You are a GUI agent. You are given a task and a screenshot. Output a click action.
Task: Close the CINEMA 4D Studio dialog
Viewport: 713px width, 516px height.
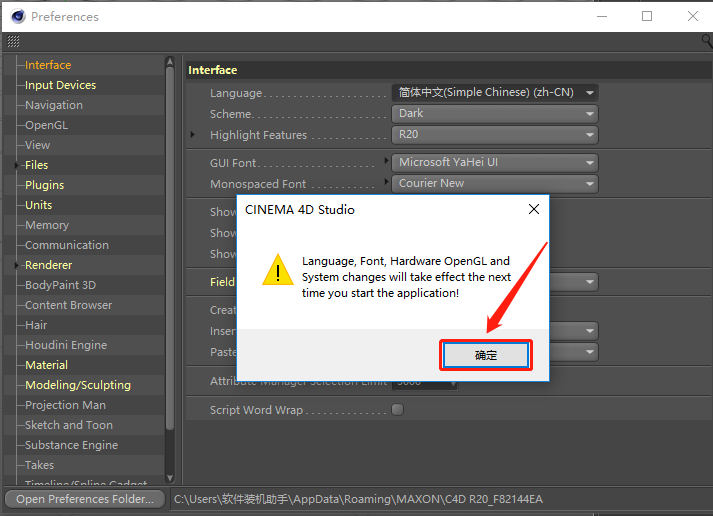534,209
